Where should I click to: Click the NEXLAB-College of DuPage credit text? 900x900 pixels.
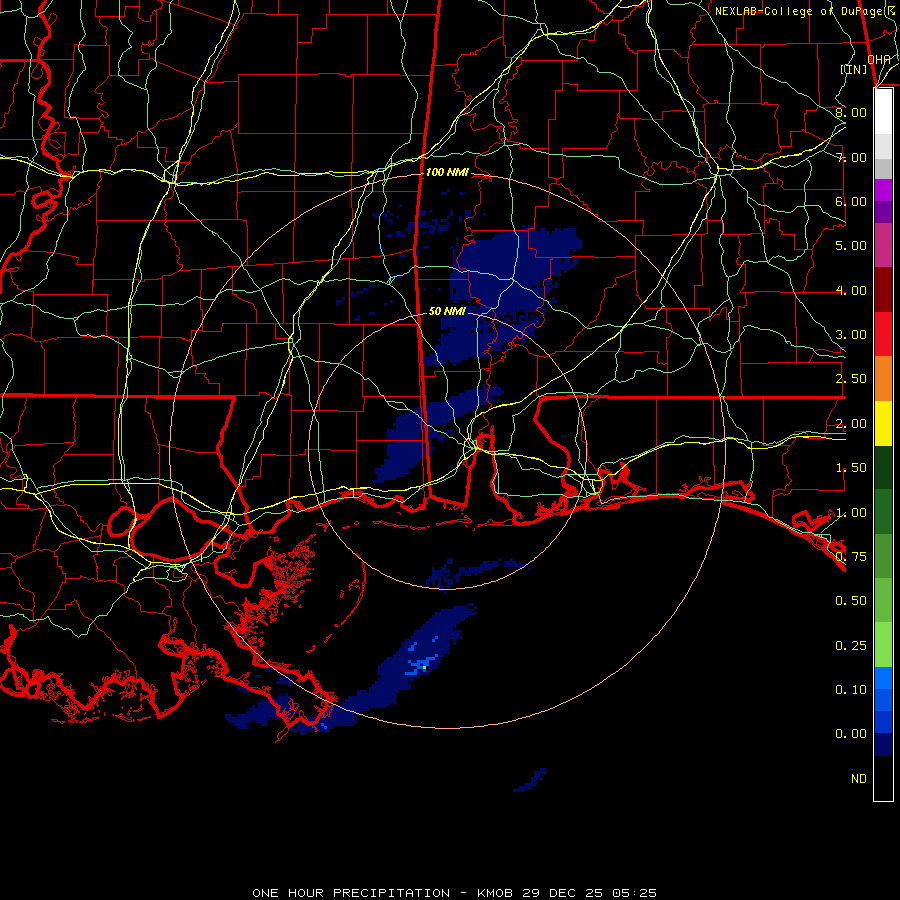807,11
